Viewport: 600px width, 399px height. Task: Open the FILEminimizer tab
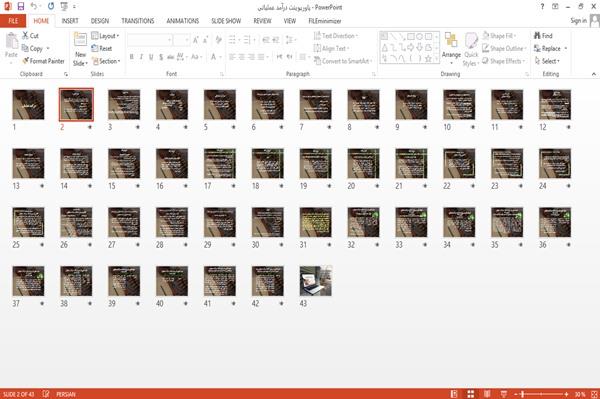pos(325,21)
